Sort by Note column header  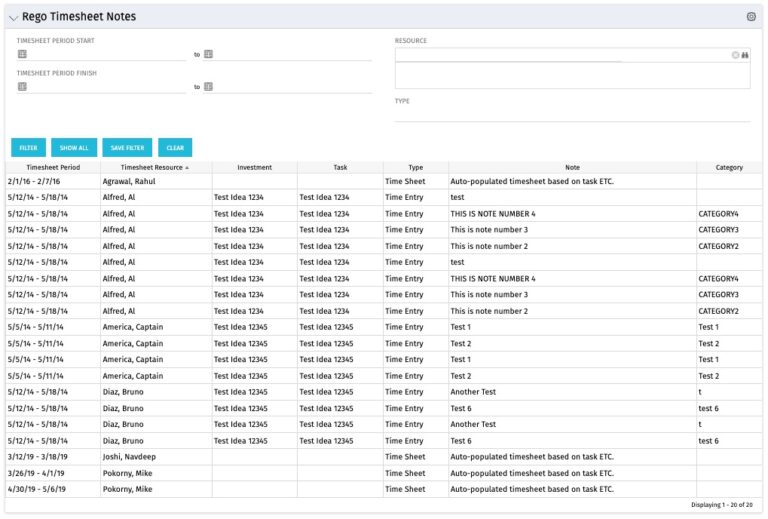point(572,167)
